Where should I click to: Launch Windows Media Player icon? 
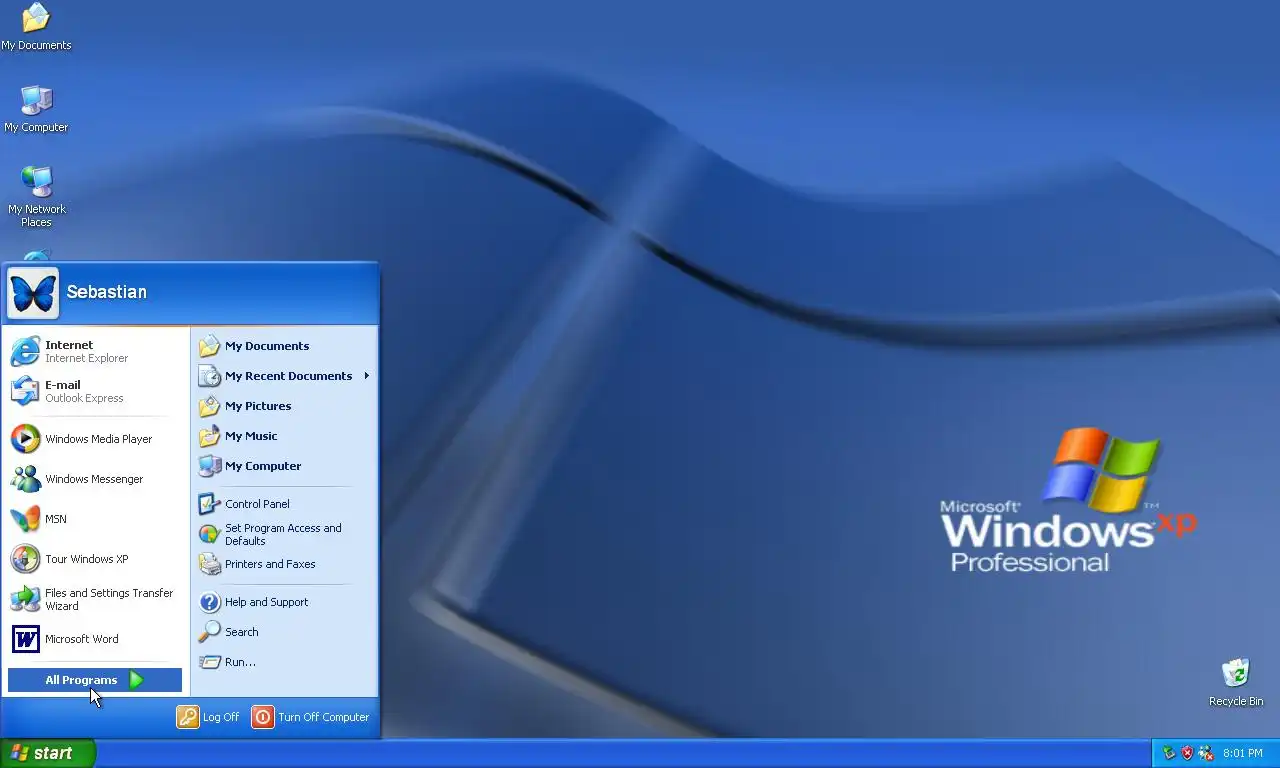click(25, 439)
